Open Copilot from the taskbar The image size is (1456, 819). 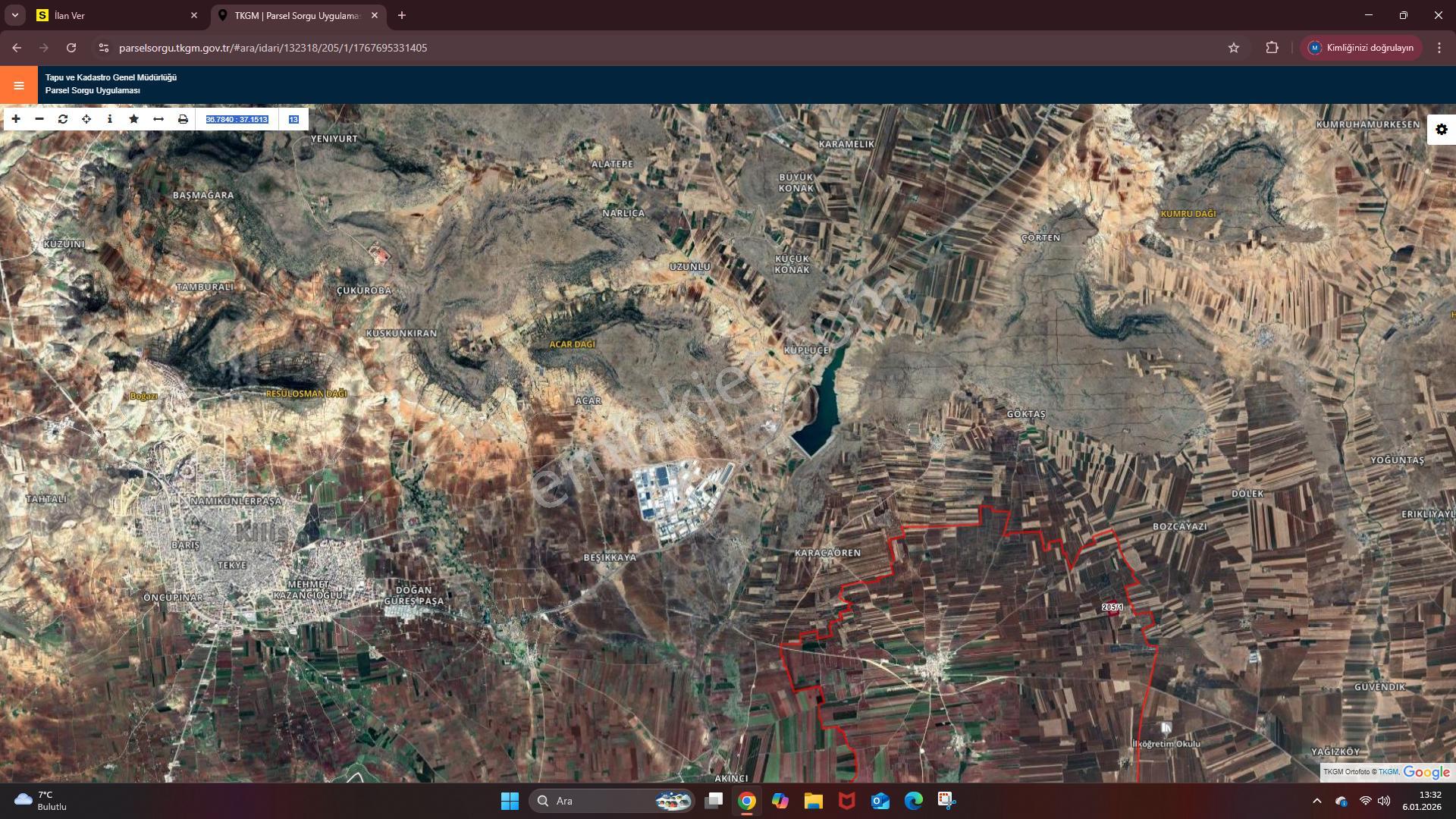780,801
